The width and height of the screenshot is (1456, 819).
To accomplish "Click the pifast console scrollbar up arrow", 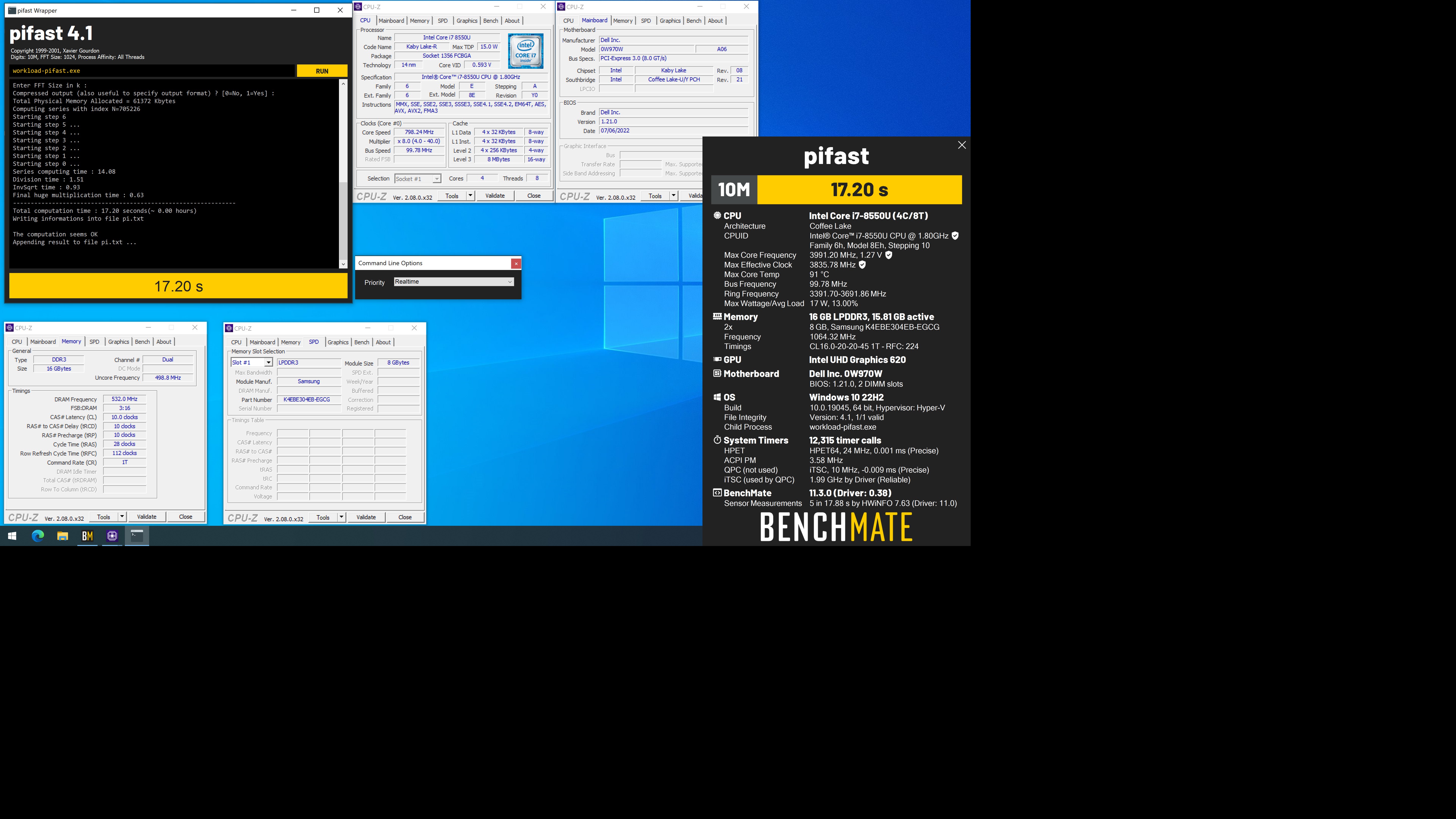I will (x=343, y=84).
